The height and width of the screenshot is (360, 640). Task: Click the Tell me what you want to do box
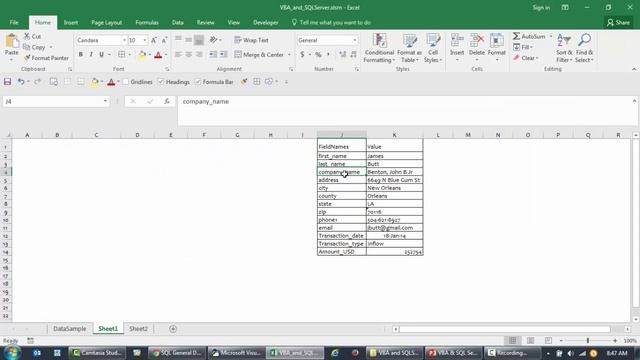click(x=331, y=22)
